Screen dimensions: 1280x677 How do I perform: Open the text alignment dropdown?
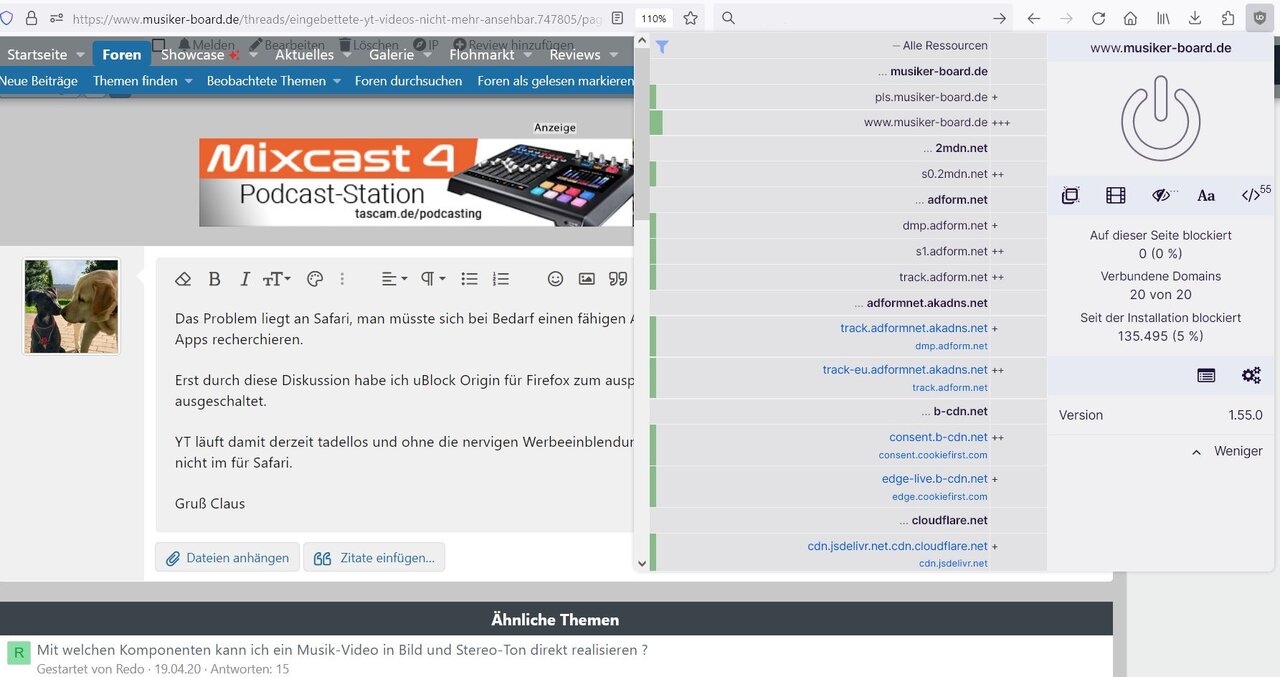pos(394,279)
